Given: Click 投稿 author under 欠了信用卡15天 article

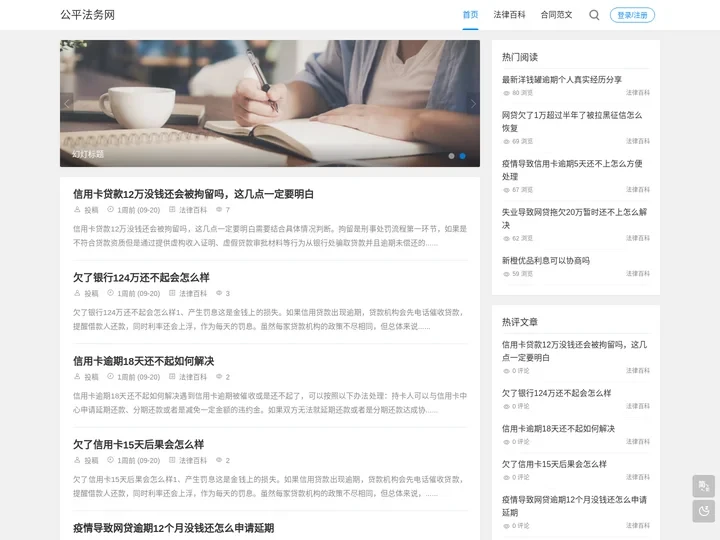Looking at the screenshot, I should [91, 461].
